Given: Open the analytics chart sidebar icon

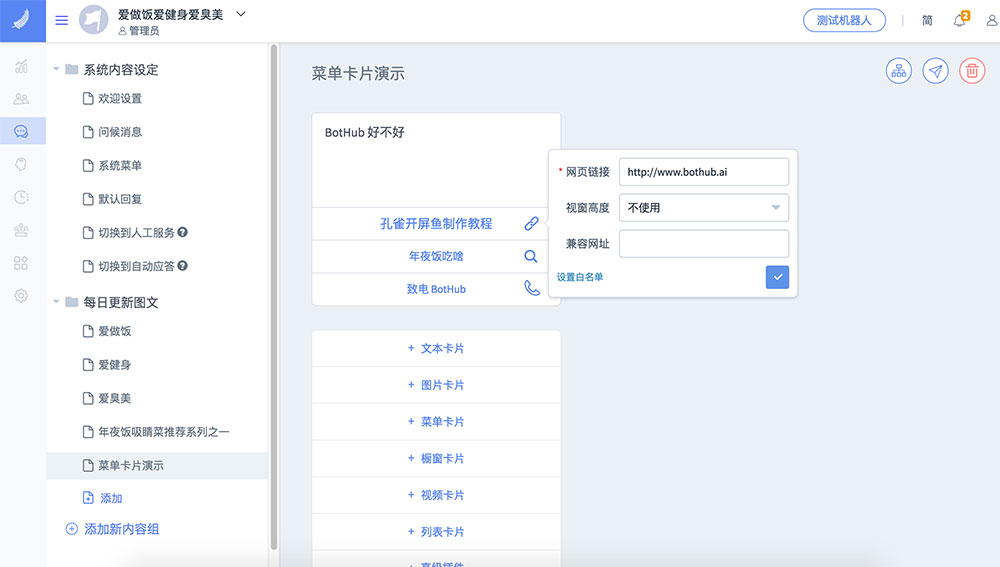Looking at the screenshot, I should pyautogui.click(x=21, y=66).
